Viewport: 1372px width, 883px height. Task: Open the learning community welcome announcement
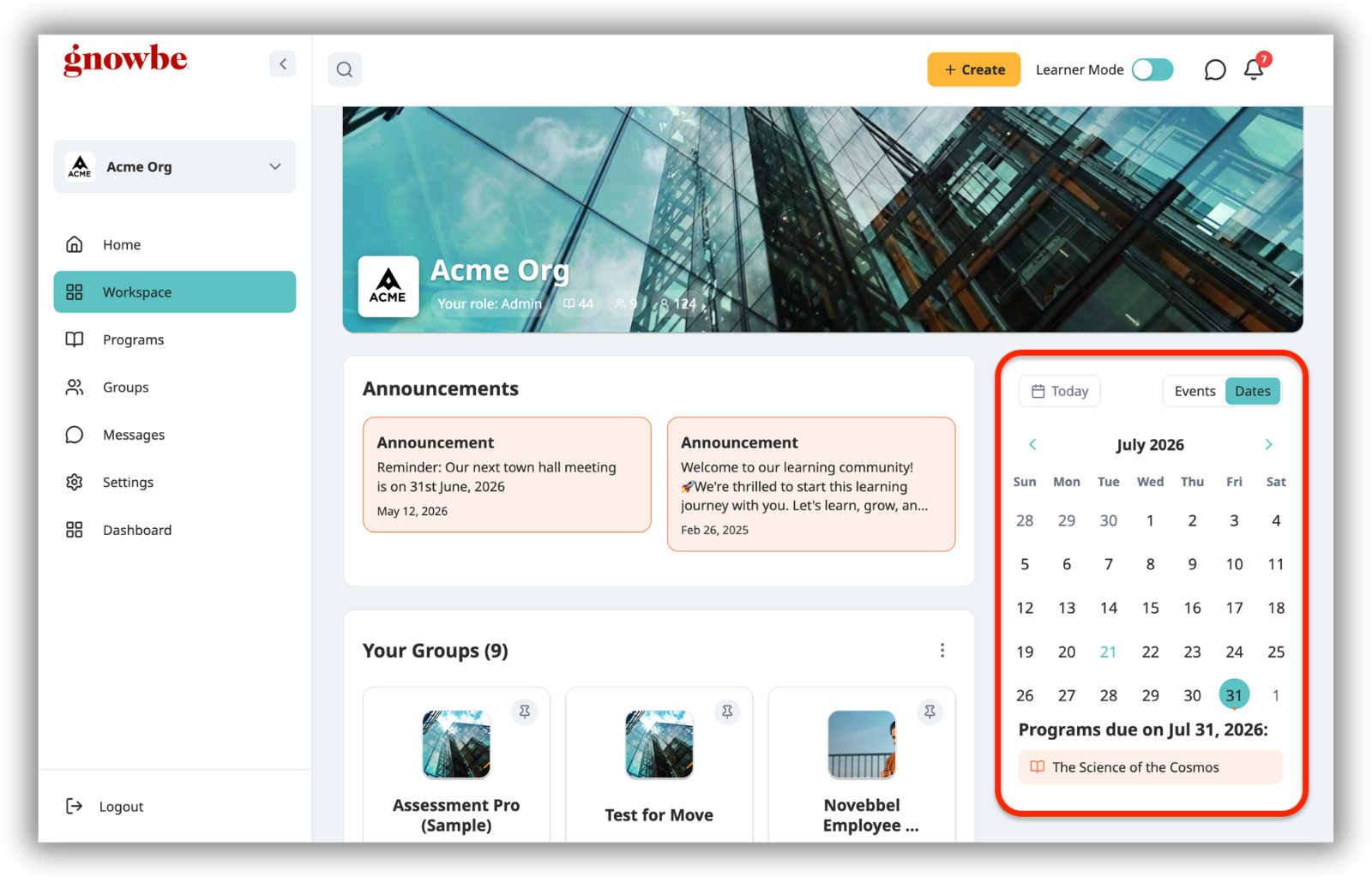pos(811,484)
